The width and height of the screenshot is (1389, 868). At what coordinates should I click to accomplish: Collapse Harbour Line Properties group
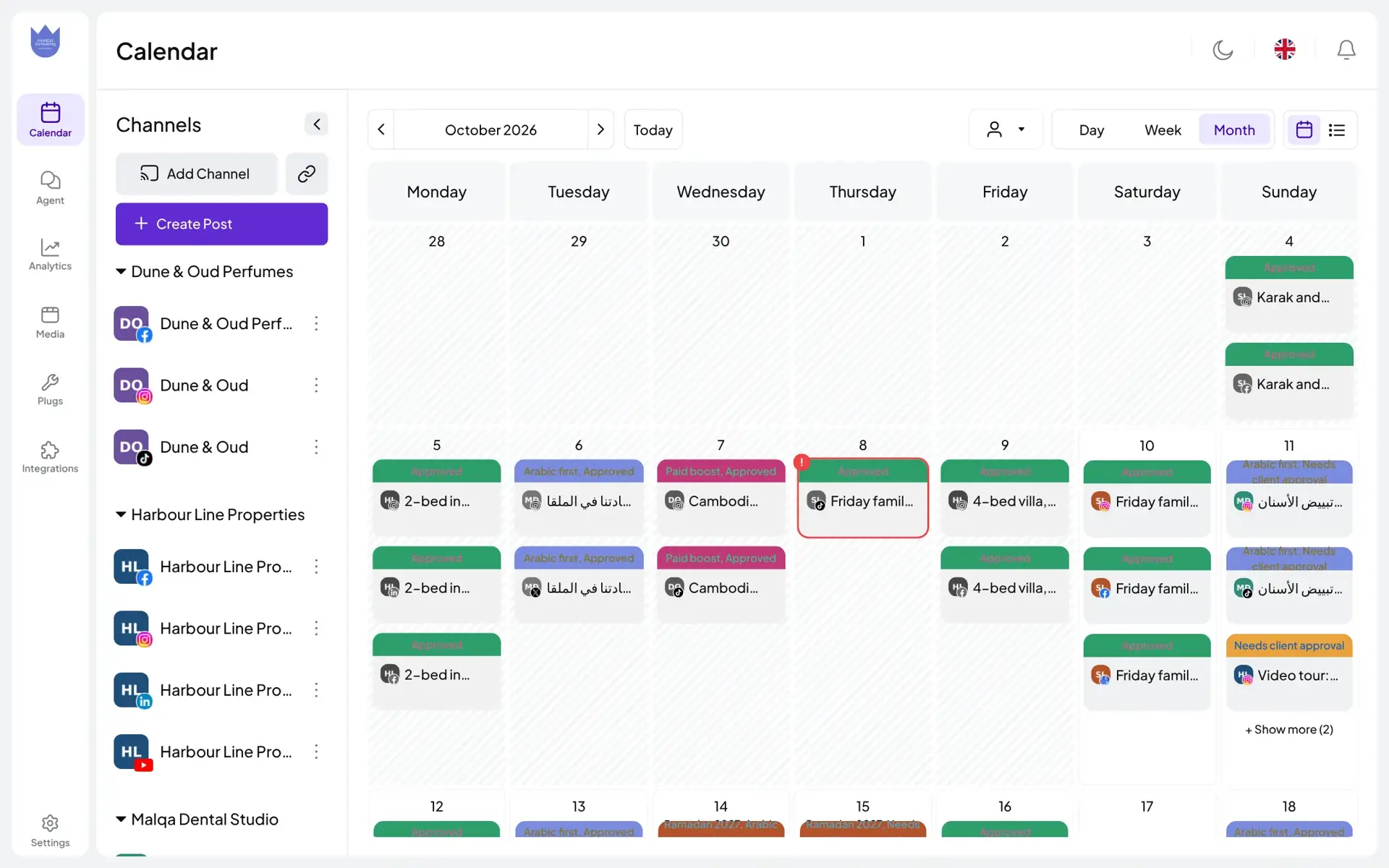[x=121, y=514]
